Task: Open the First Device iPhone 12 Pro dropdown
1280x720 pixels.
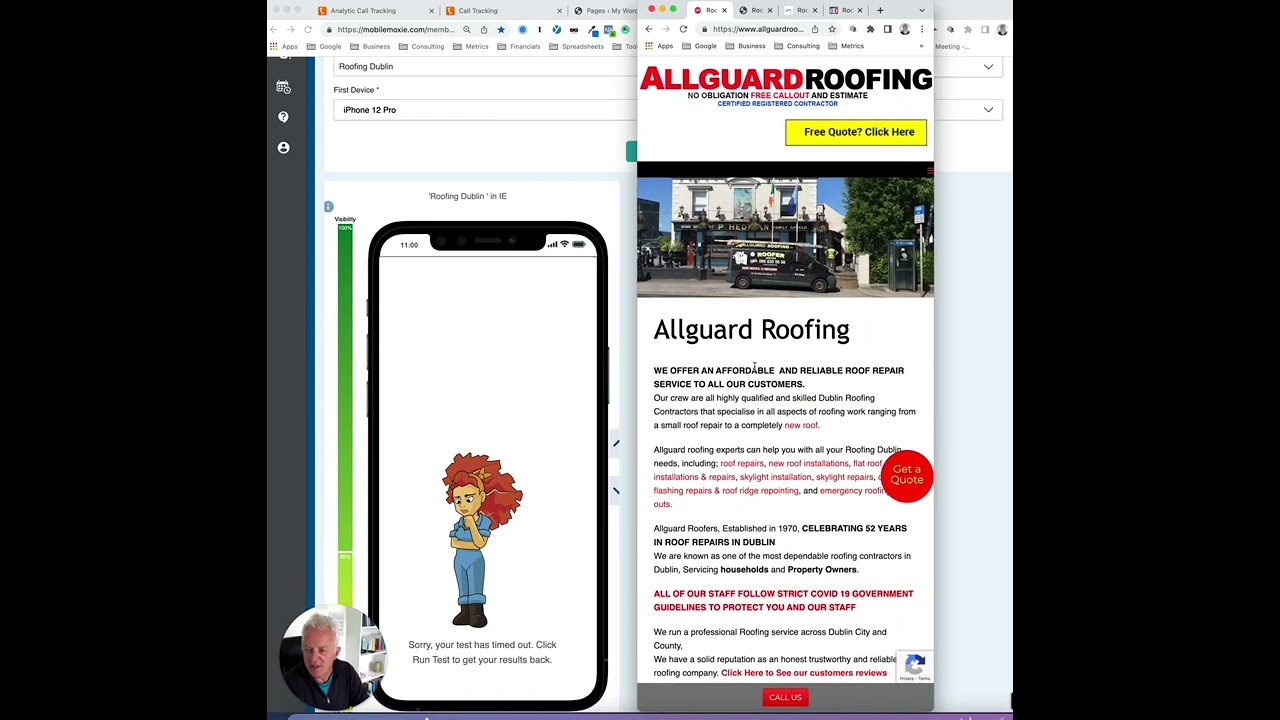Action: coord(668,110)
